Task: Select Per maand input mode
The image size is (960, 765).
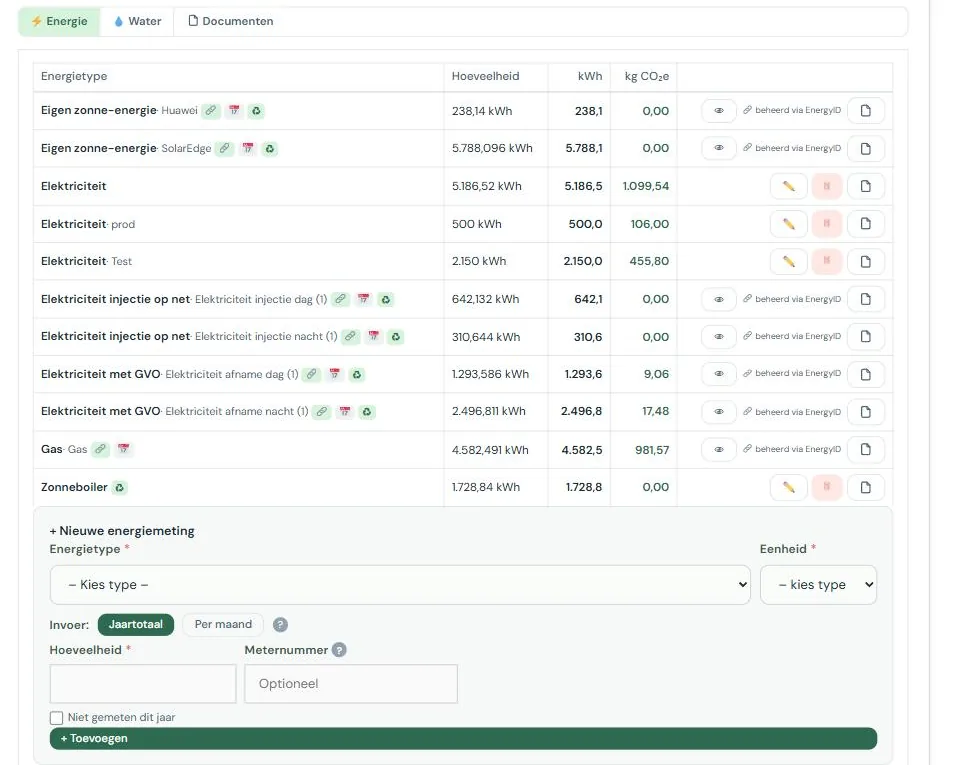Action: click(x=223, y=624)
